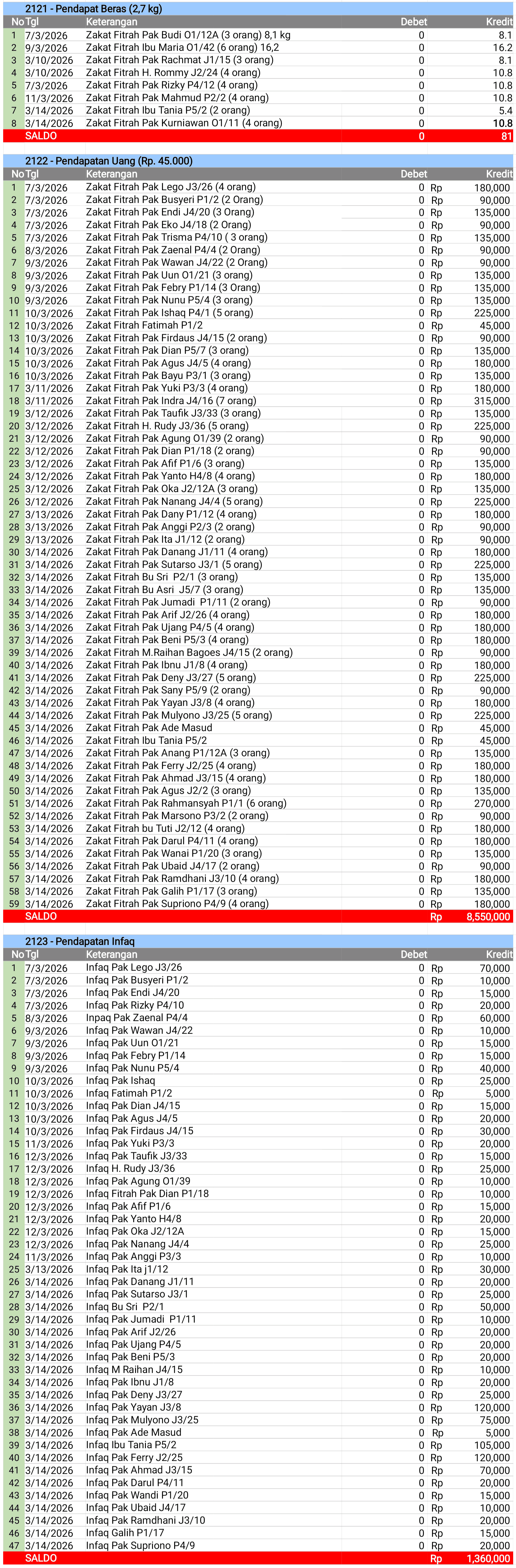Click "Zakat Fitrah Pak Danang J1/11" row text

176,552
